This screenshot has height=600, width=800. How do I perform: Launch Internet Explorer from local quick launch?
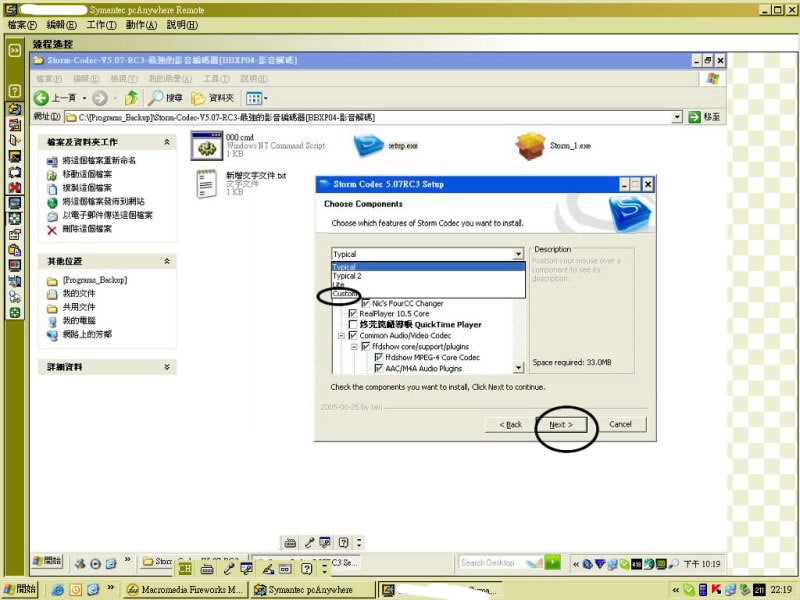(x=58, y=590)
